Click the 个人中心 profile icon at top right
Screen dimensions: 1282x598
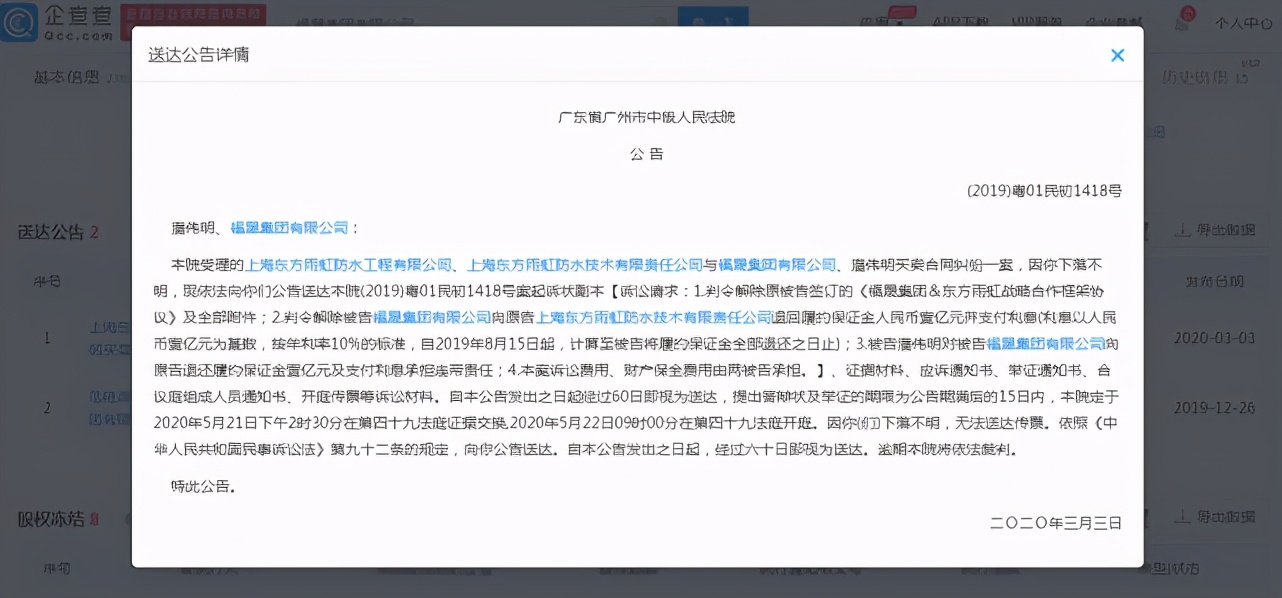pyautogui.click(x=1243, y=18)
